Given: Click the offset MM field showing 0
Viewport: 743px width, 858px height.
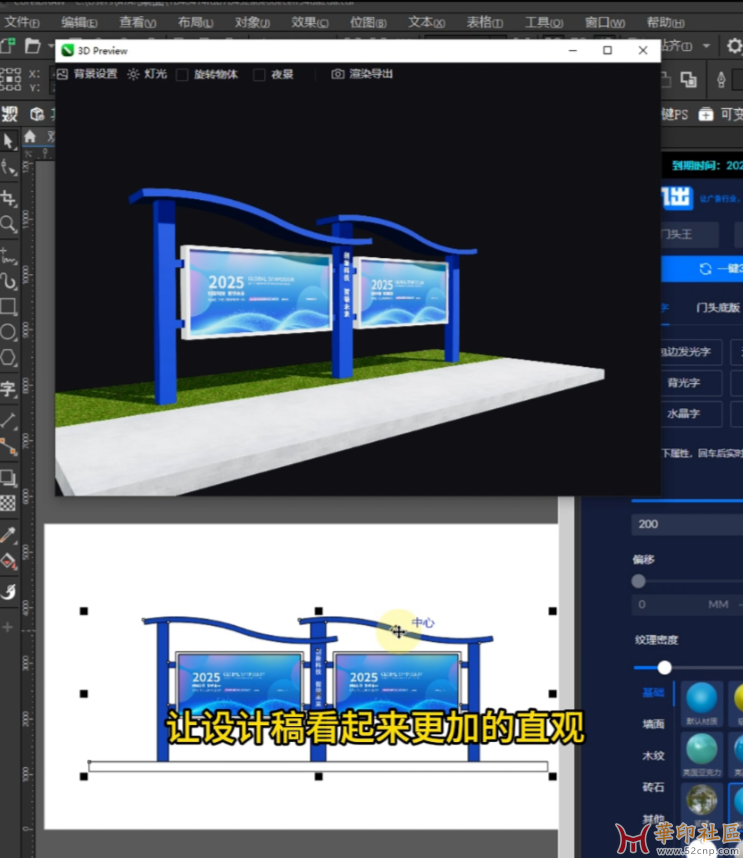Looking at the screenshot, I should [687, 605].
